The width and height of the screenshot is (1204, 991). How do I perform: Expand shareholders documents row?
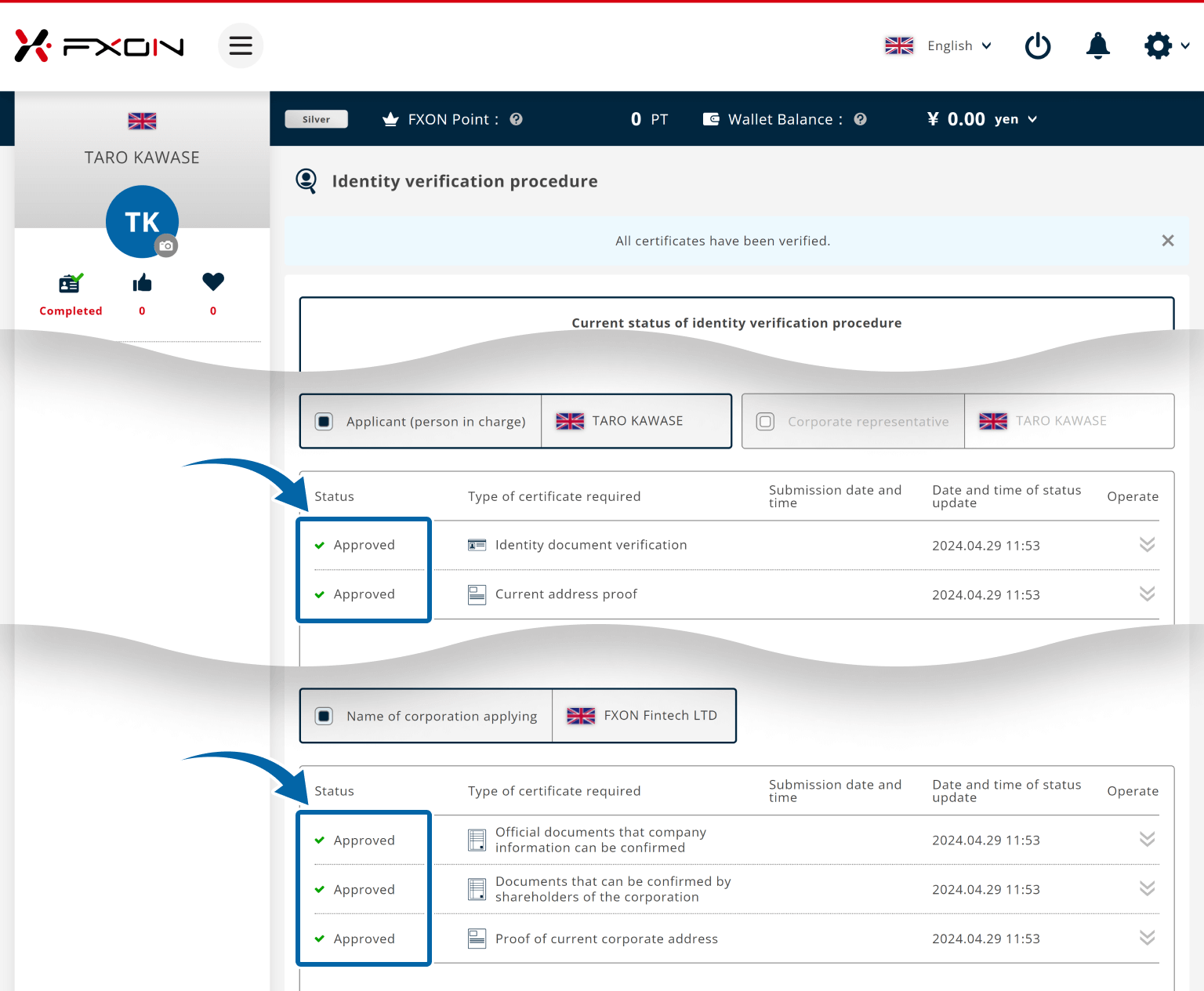click(1147, 889)
